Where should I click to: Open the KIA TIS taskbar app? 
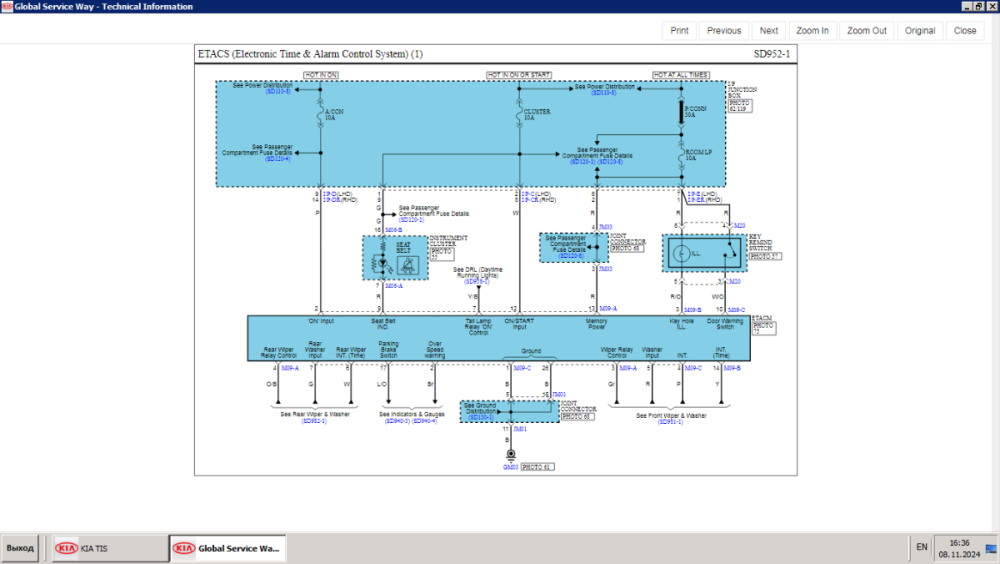(110, 548)
